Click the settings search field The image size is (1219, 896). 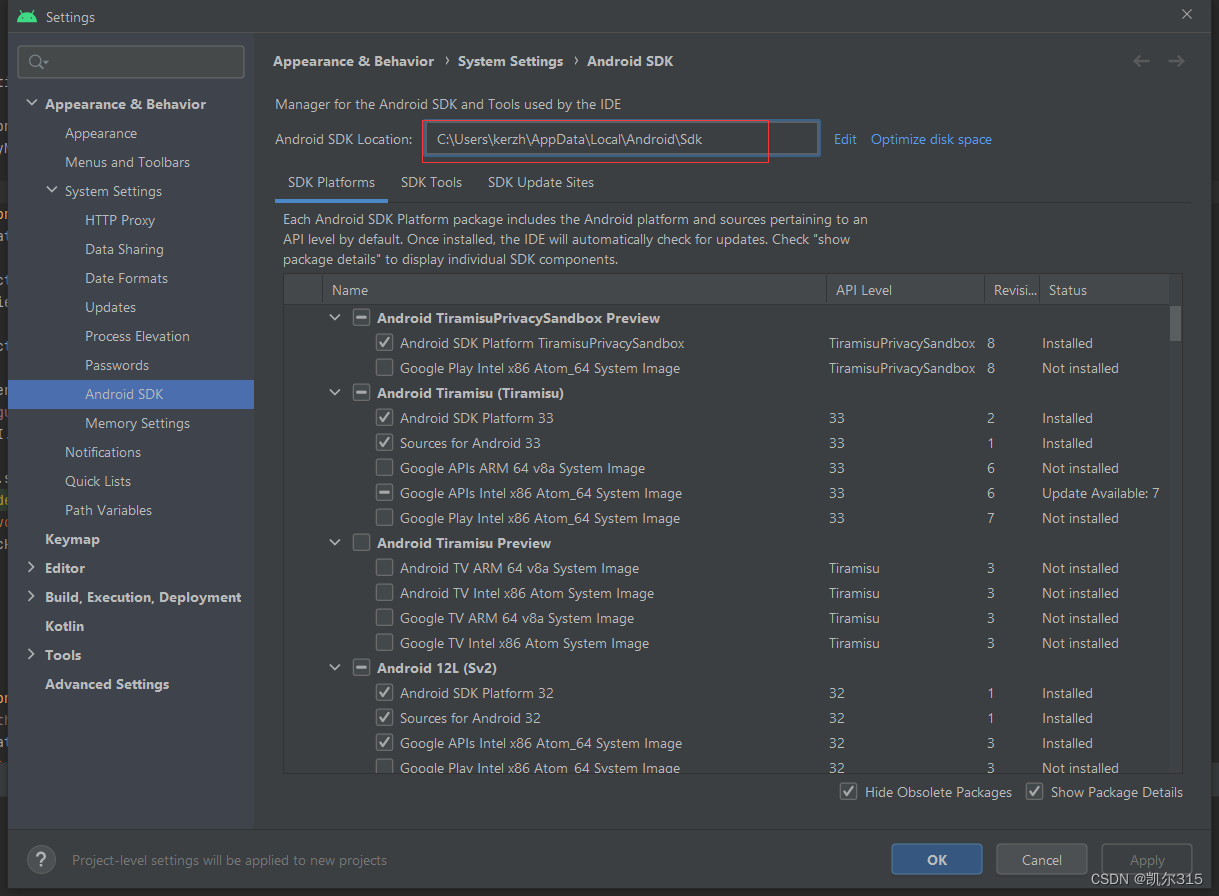tap(131, 62)
